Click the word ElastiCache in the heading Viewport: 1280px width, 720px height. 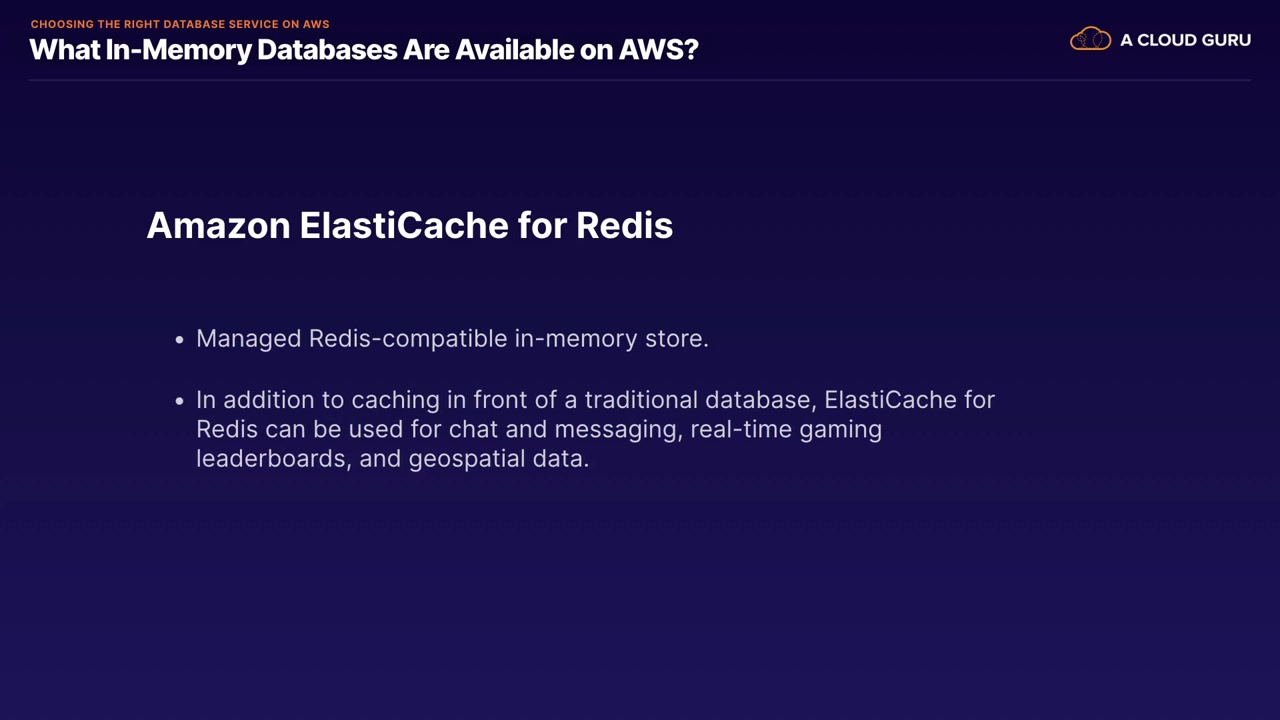tap(404, 225)
